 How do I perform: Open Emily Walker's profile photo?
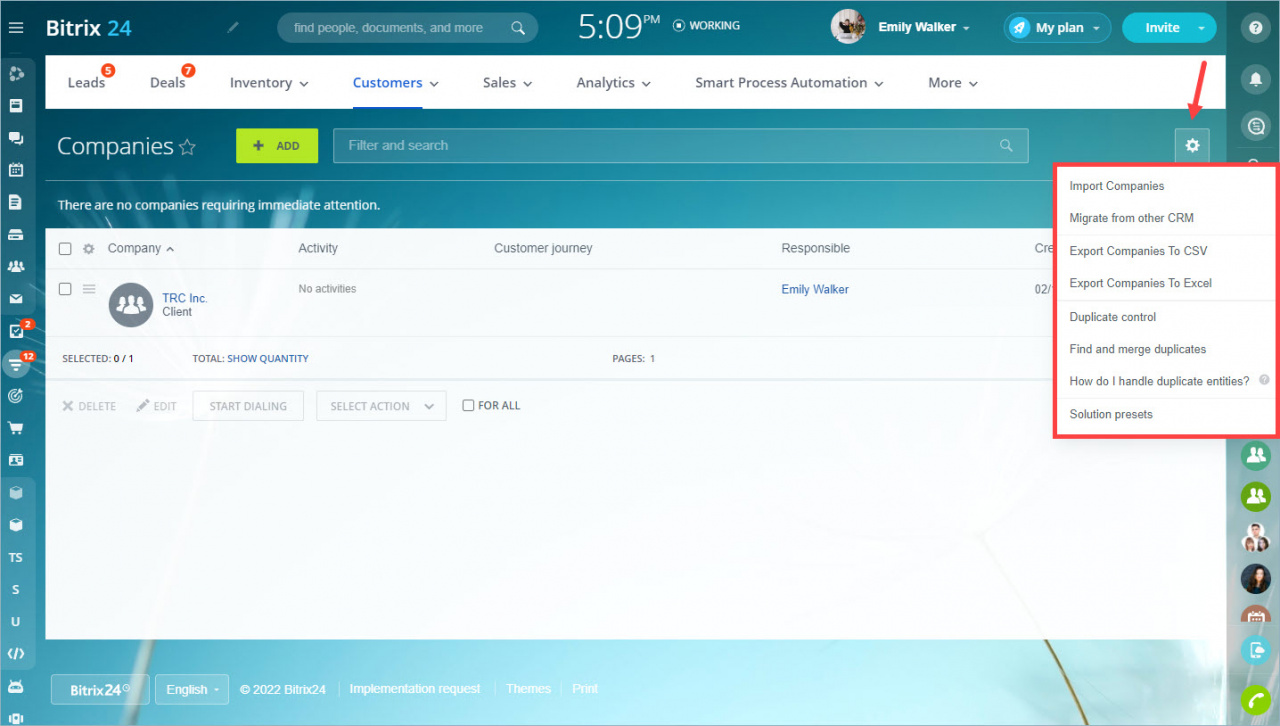(x=848, y=27)
